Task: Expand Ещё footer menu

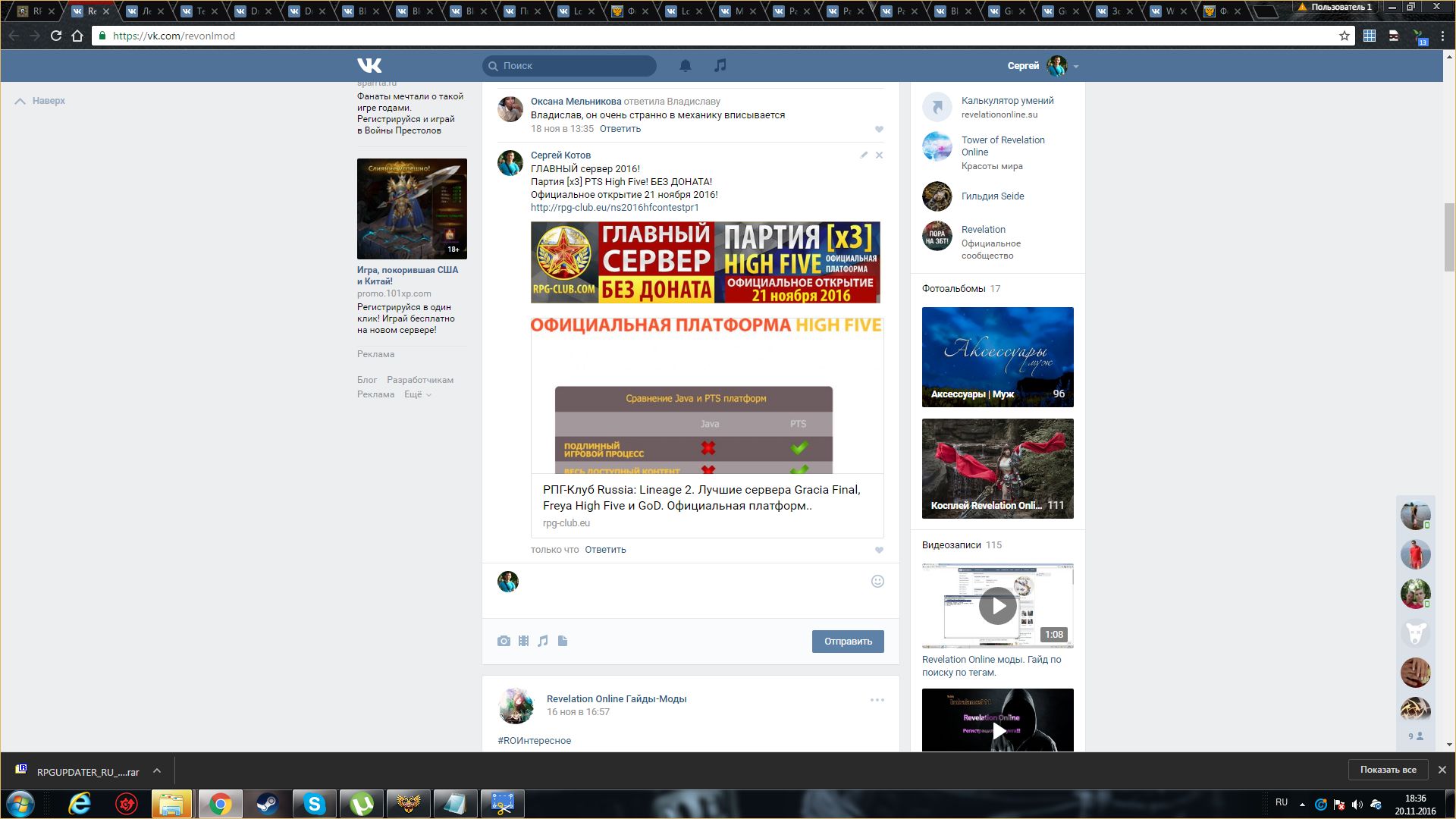Action: 417,394
